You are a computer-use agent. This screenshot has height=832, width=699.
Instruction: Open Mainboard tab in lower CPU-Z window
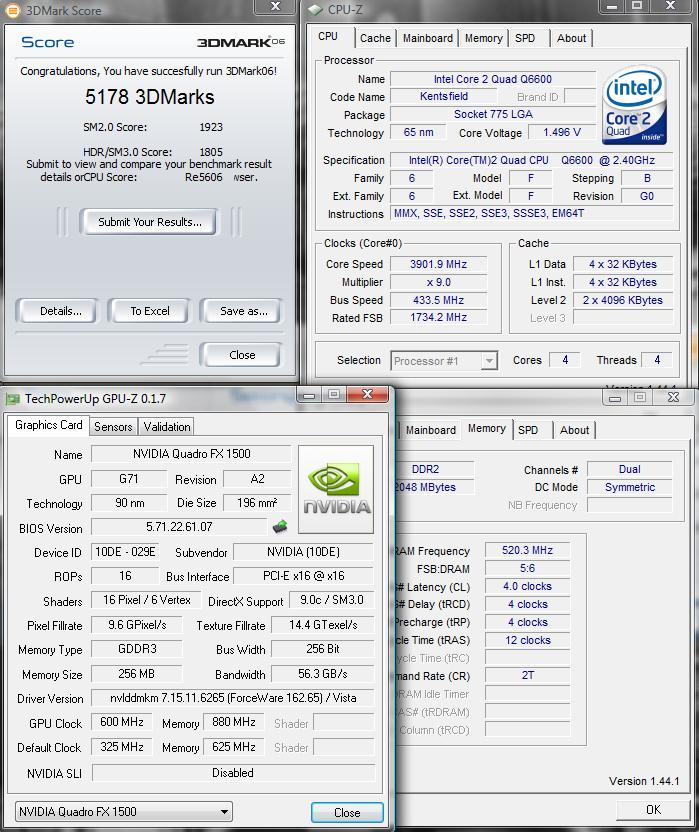click(430, 430)
